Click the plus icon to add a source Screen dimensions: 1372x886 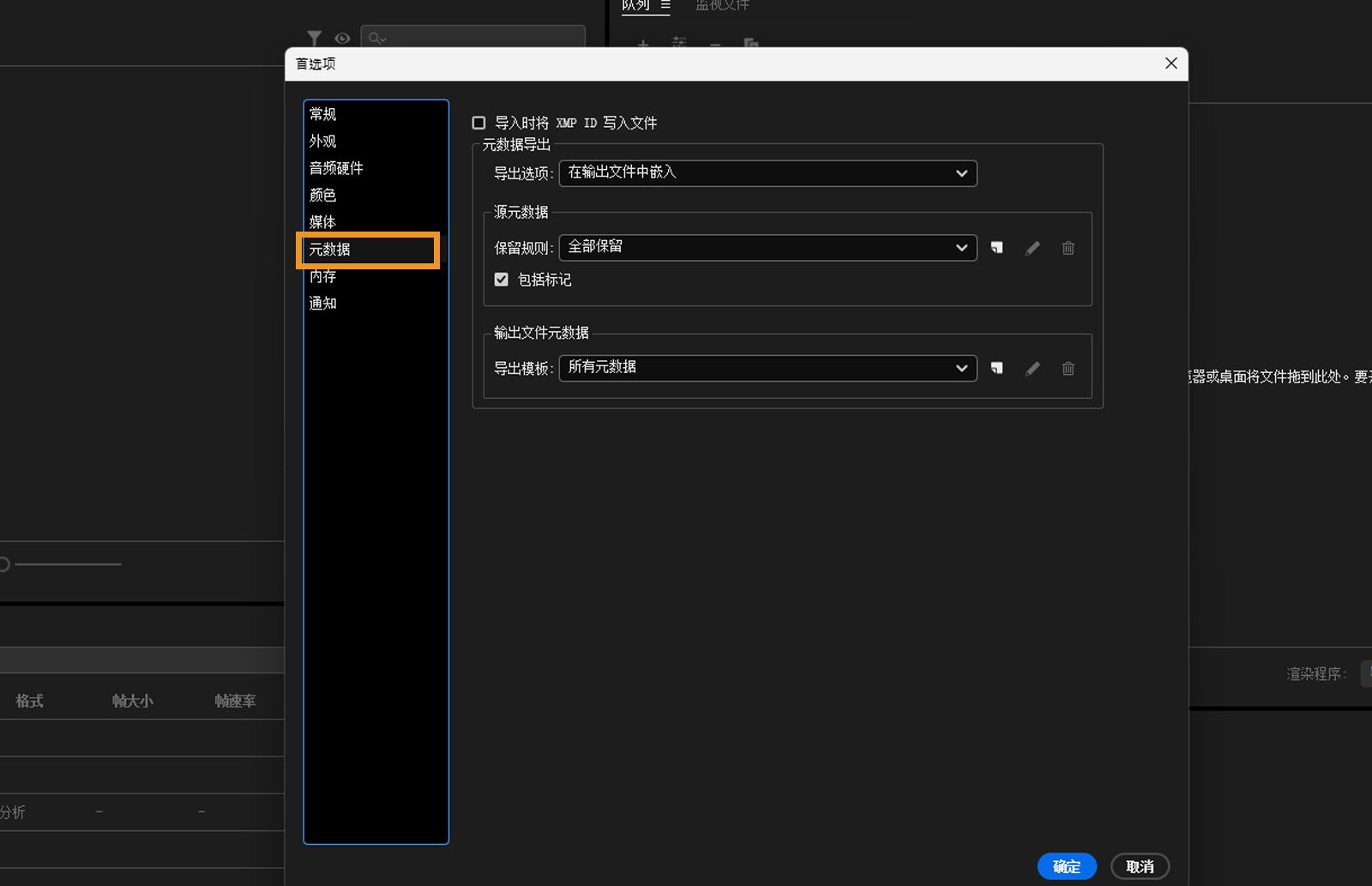(641, 45)
